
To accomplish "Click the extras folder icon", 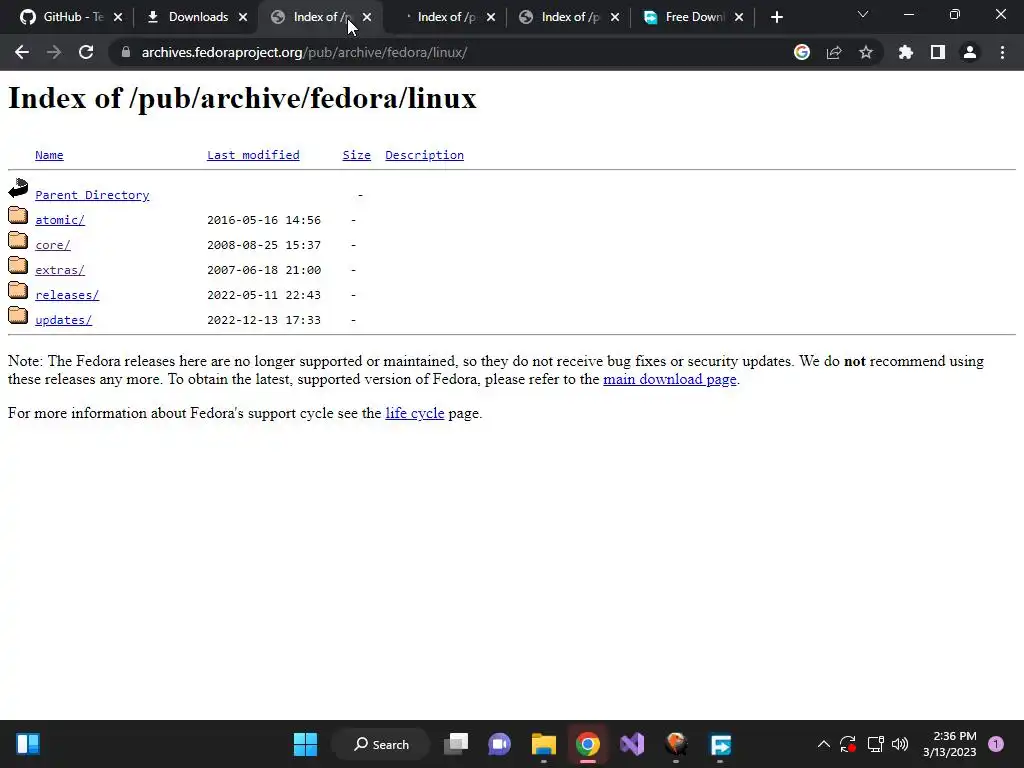I will pyautogui.click(x=18, y=265).
